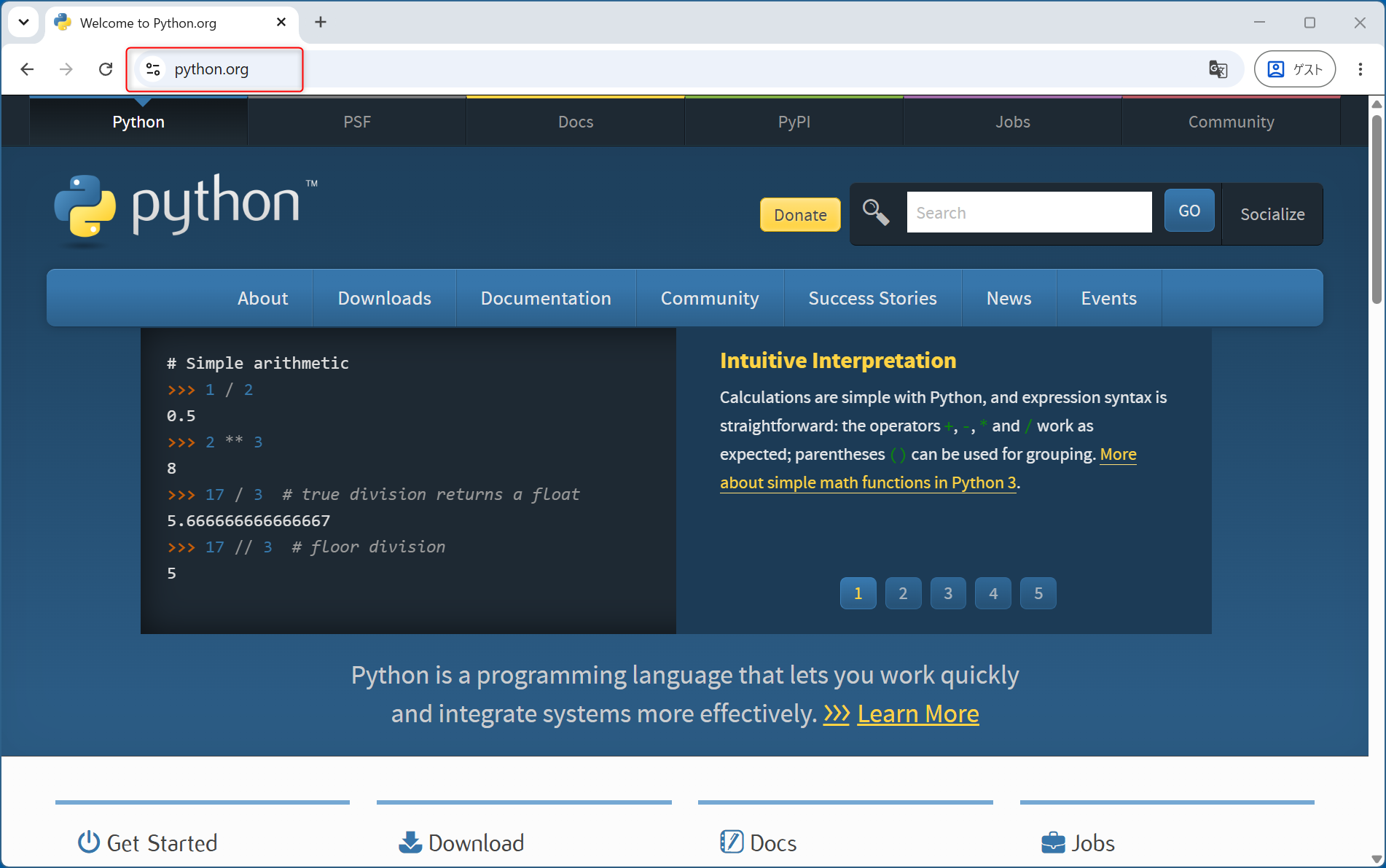Viewport: 1386px width, 868px height.
Task: Focus the Search text field
Action: (x=1029, y=212)
